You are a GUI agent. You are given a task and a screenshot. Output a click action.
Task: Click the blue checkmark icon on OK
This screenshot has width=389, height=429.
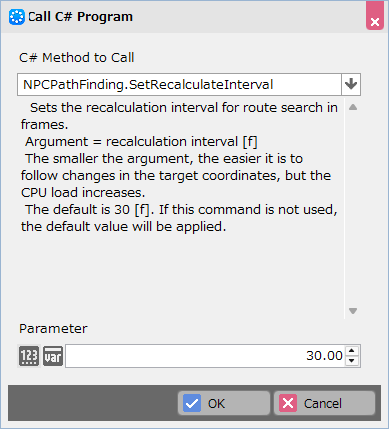click(192, 403)
